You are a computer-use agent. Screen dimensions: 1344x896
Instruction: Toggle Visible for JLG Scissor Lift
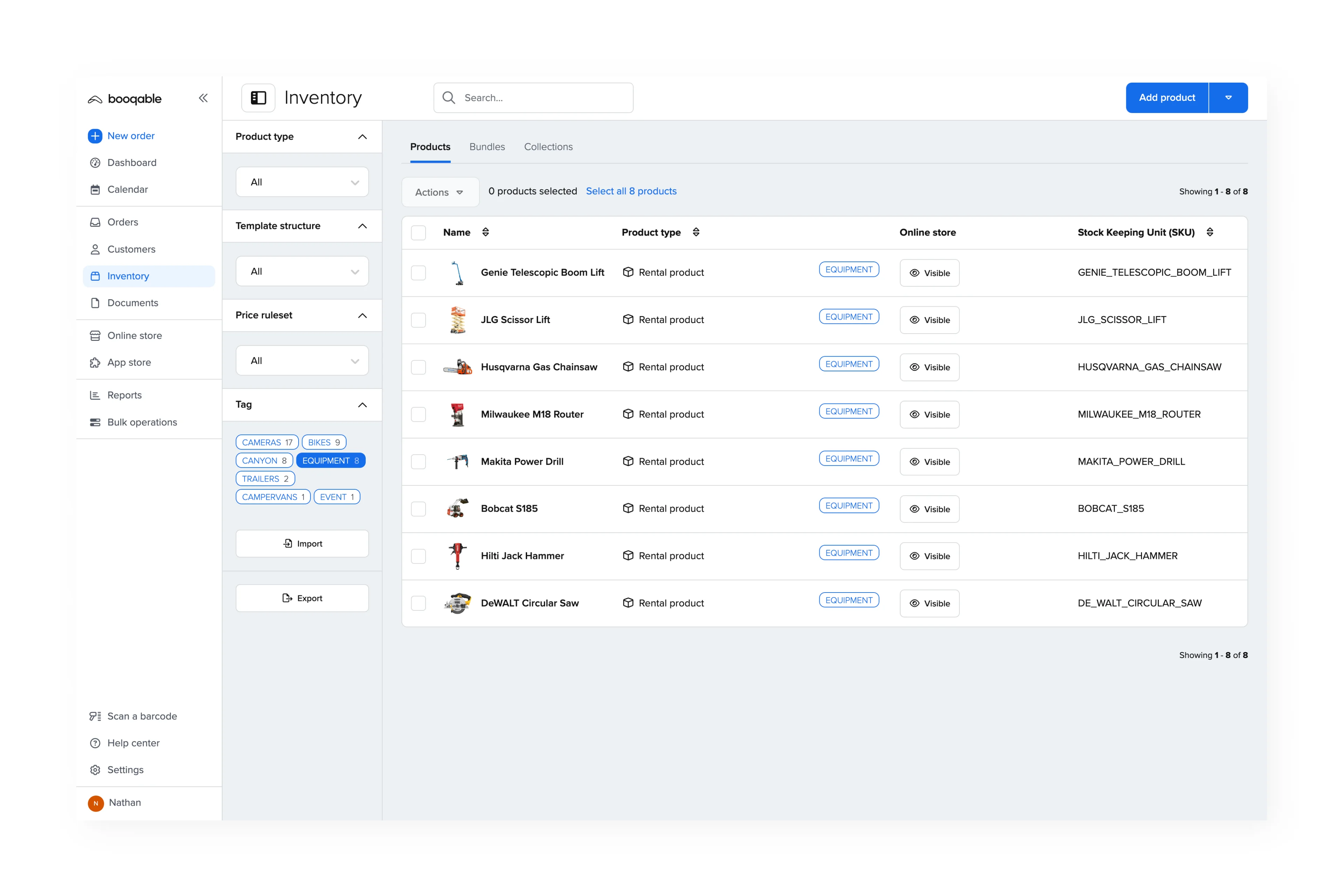929,320
